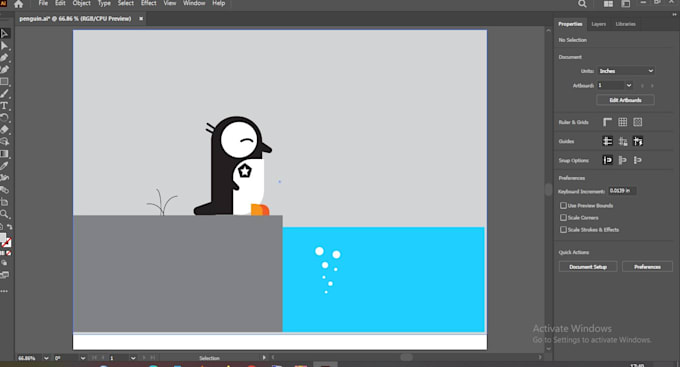Select the Properties tab
The height and width of the screenshot is (367, 680).
click(570, 24)
